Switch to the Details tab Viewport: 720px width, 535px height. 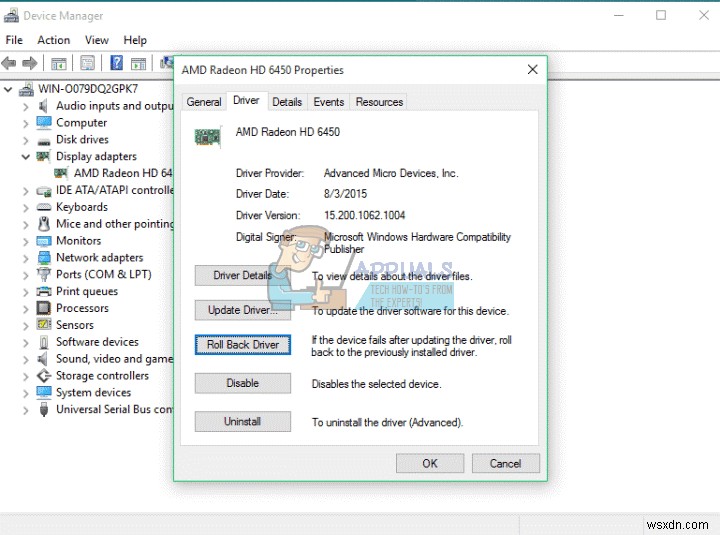pyautogui.click(x=287, y=102)
